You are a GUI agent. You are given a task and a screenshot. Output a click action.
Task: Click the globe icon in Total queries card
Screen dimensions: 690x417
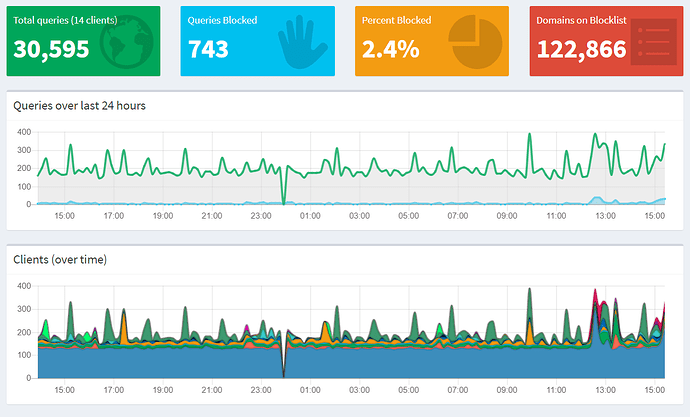point(125,42)
